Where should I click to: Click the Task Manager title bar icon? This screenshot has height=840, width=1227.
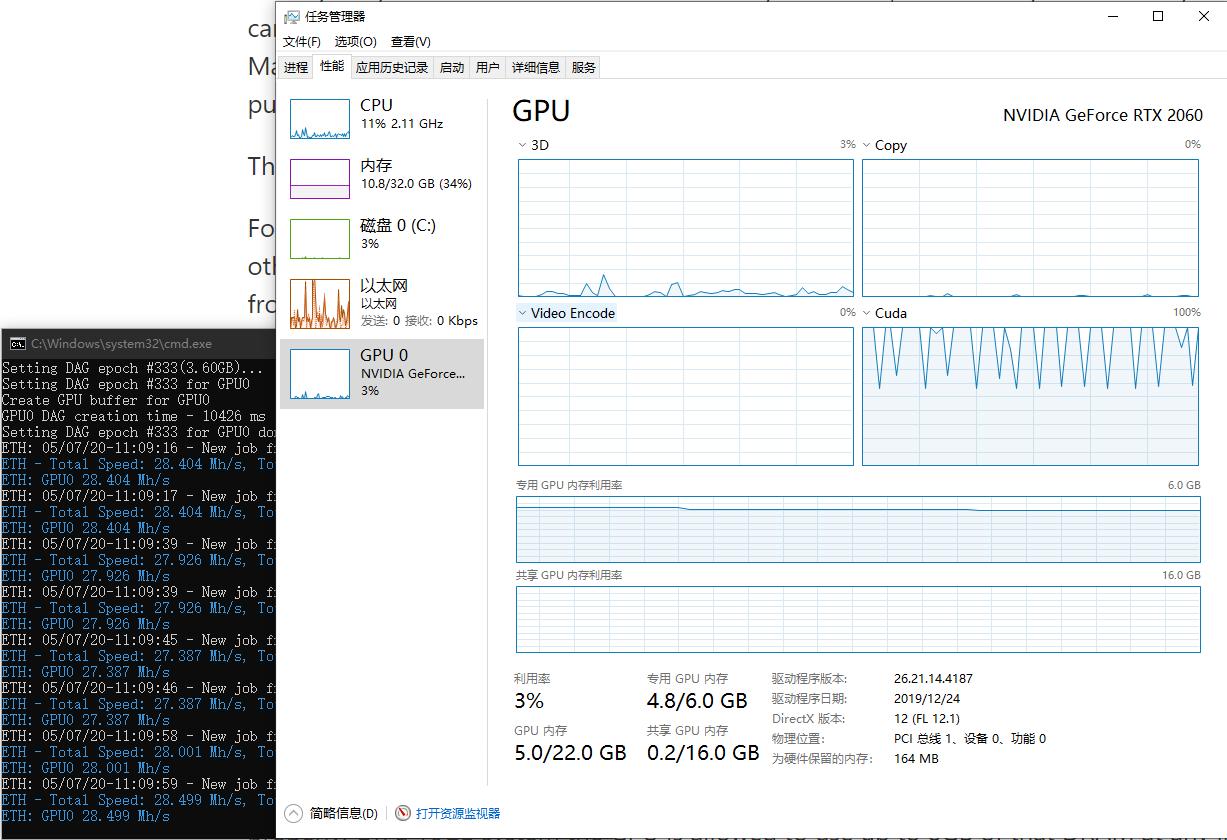tap(291, 16)
